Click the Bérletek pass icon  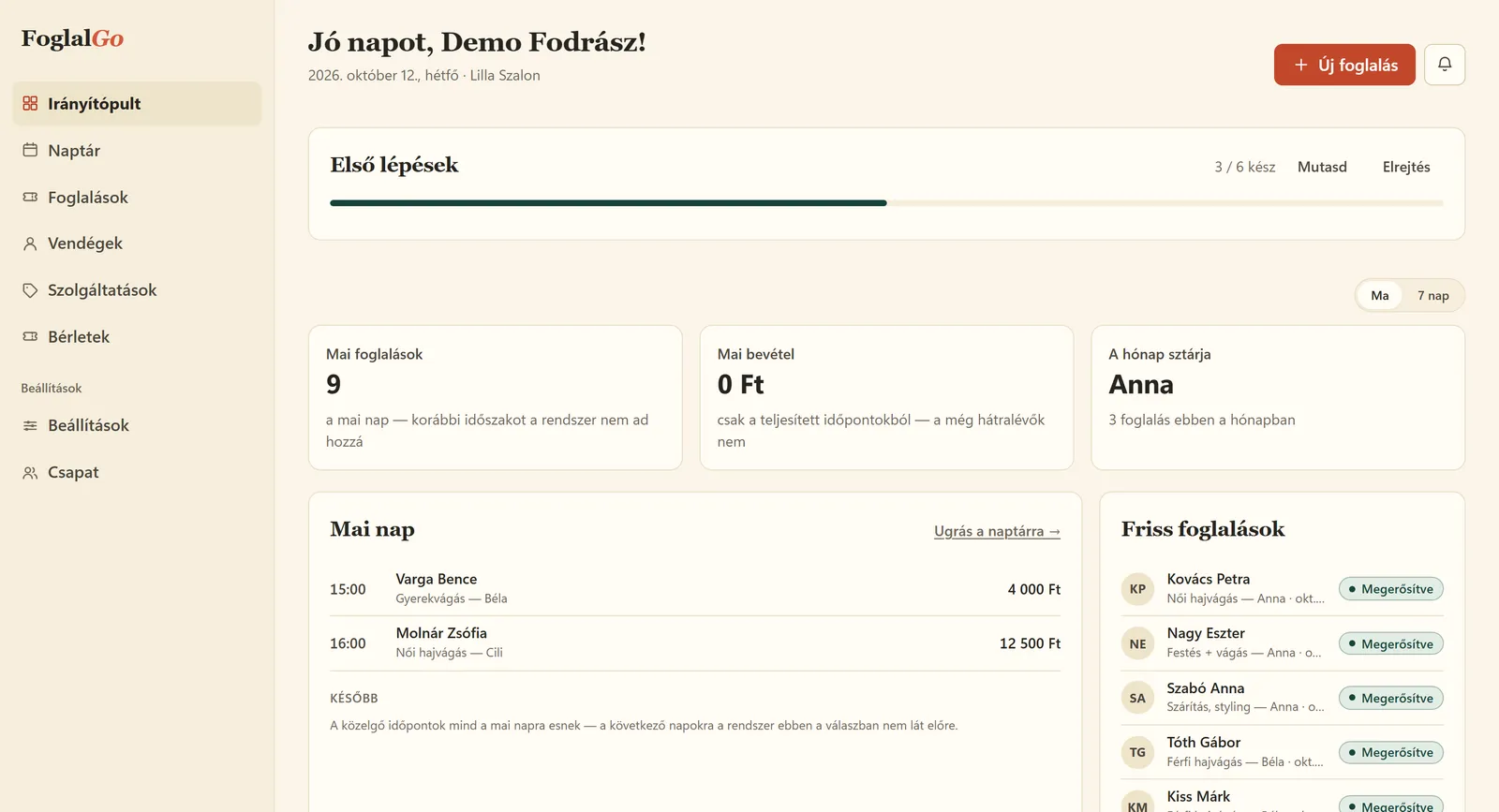tap(30, 336)
